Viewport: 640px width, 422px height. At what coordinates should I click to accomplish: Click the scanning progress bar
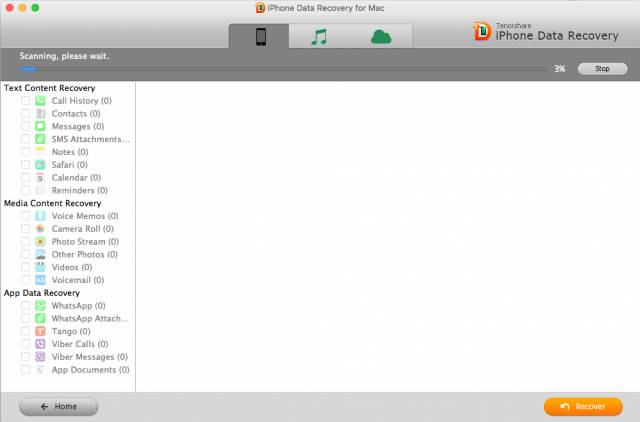[x=283, y=69]
